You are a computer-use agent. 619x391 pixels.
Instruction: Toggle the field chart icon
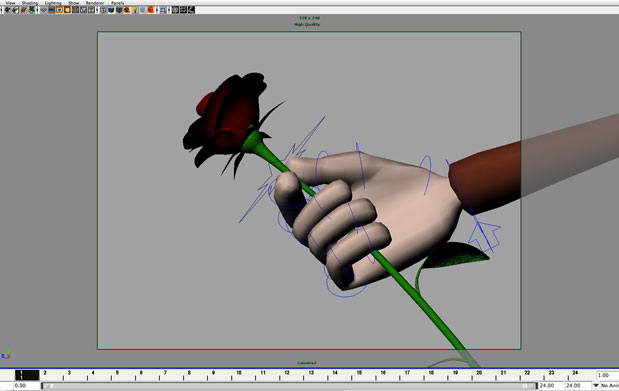pos(75,10)
